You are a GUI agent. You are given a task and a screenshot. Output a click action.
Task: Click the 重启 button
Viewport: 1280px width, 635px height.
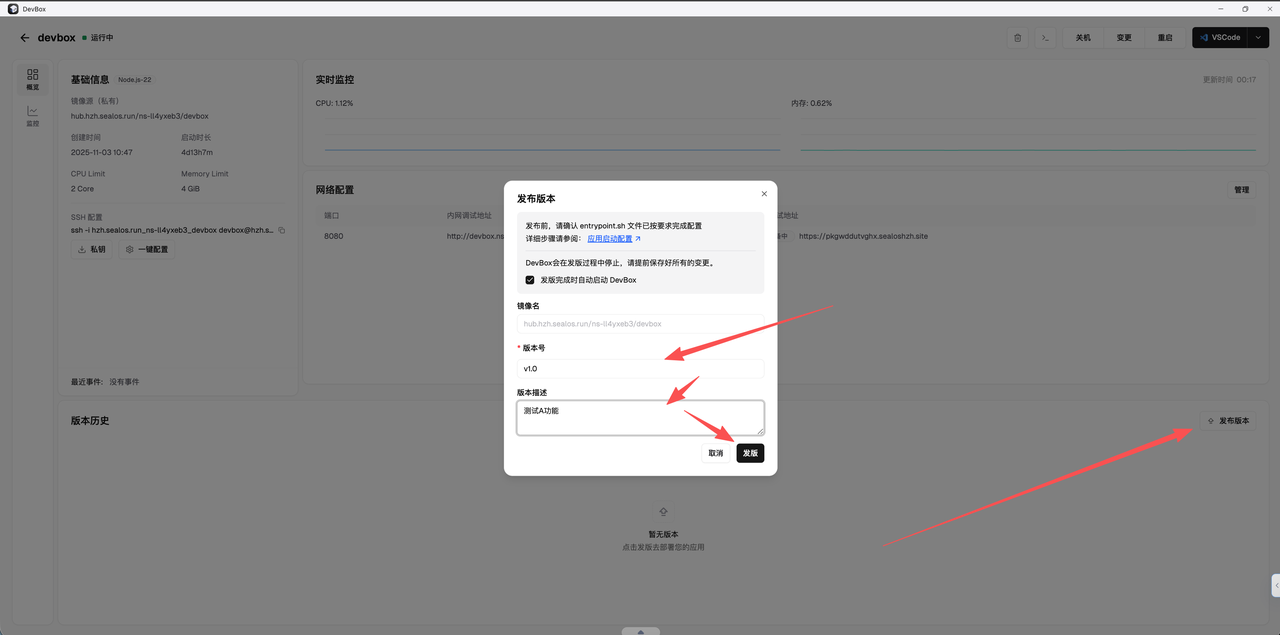1165,38
